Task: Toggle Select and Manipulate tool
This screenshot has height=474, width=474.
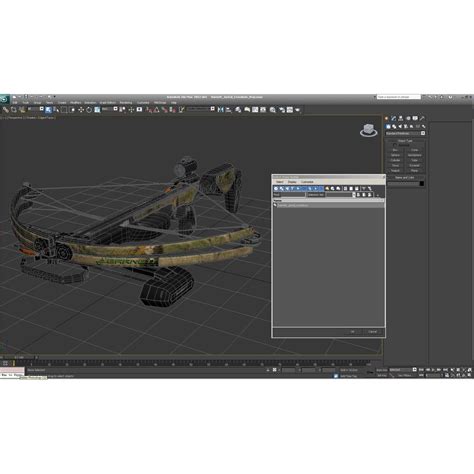Action: [x=131, y=110]
